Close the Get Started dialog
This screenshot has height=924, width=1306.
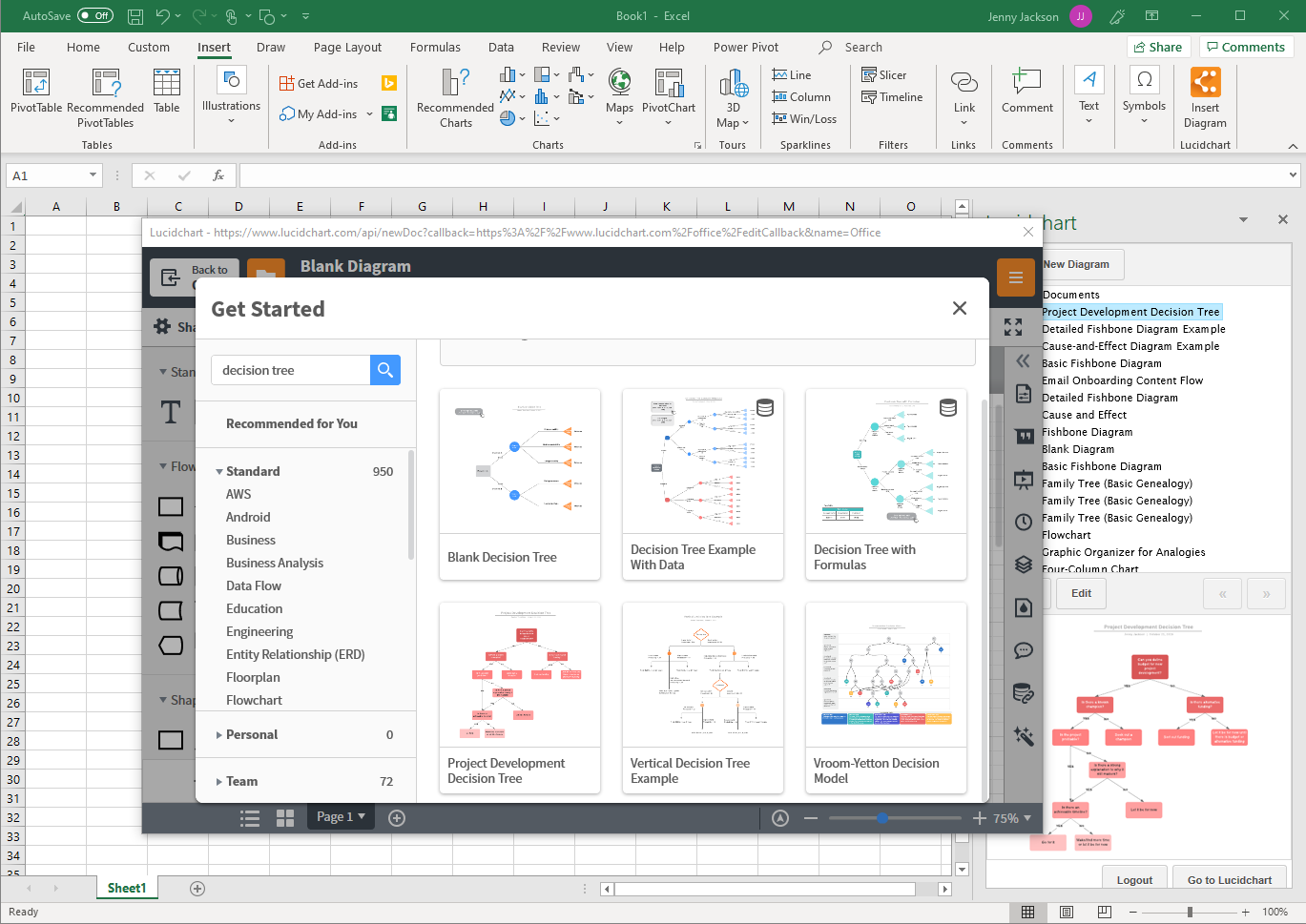click(x=960, y=308)
